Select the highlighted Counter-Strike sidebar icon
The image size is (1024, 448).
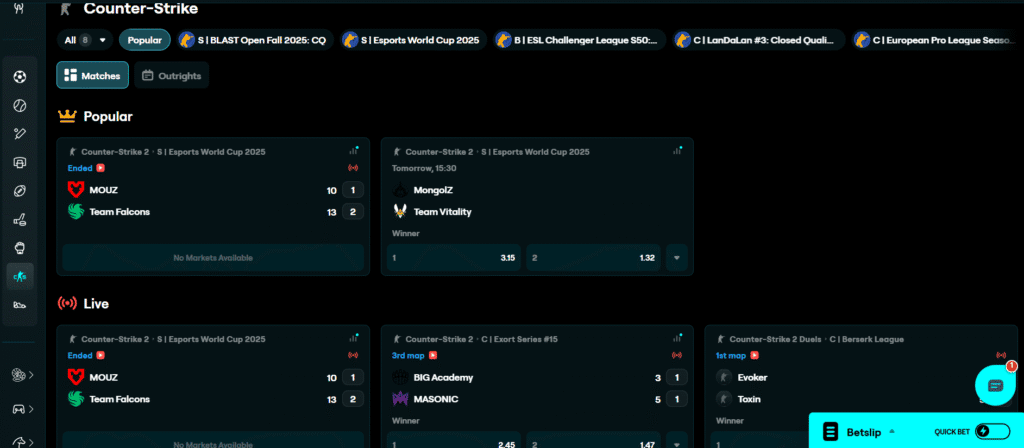[20, 276]
